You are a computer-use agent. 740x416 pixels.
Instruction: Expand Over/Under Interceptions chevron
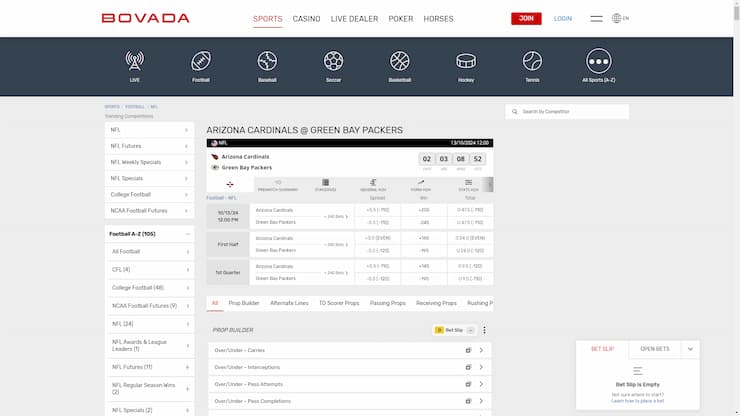tap(481, 367)
